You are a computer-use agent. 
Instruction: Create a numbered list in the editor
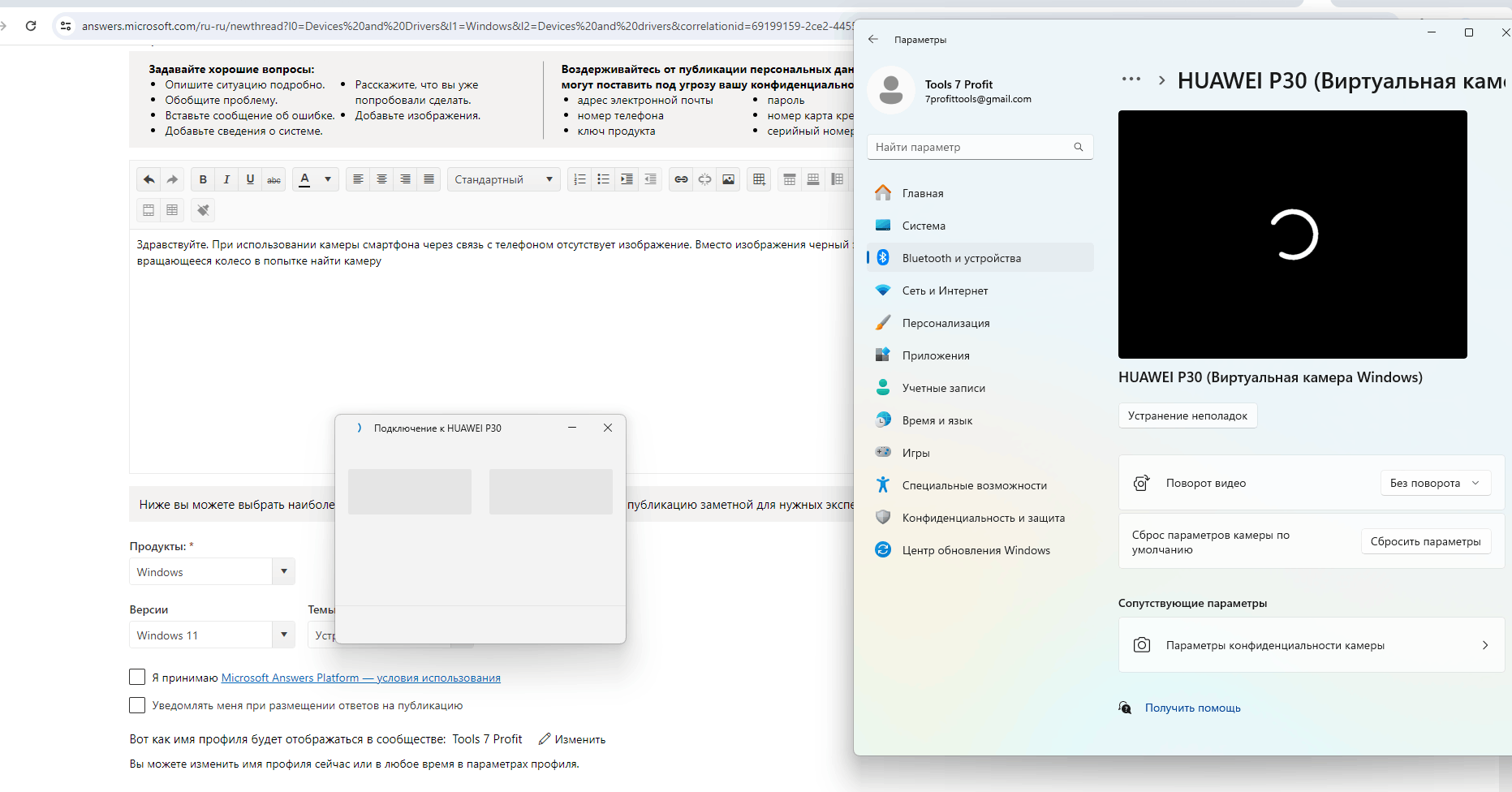coord(579,179)
